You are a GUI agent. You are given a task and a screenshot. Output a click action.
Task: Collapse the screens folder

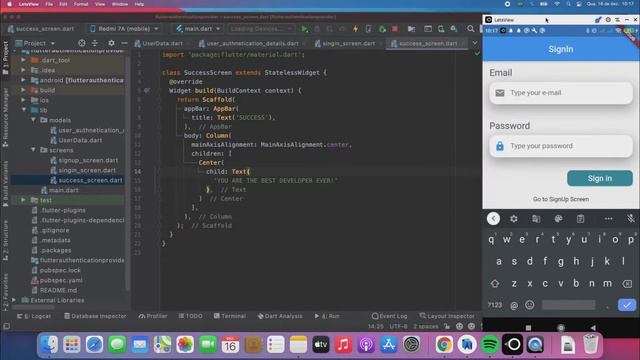33,150
